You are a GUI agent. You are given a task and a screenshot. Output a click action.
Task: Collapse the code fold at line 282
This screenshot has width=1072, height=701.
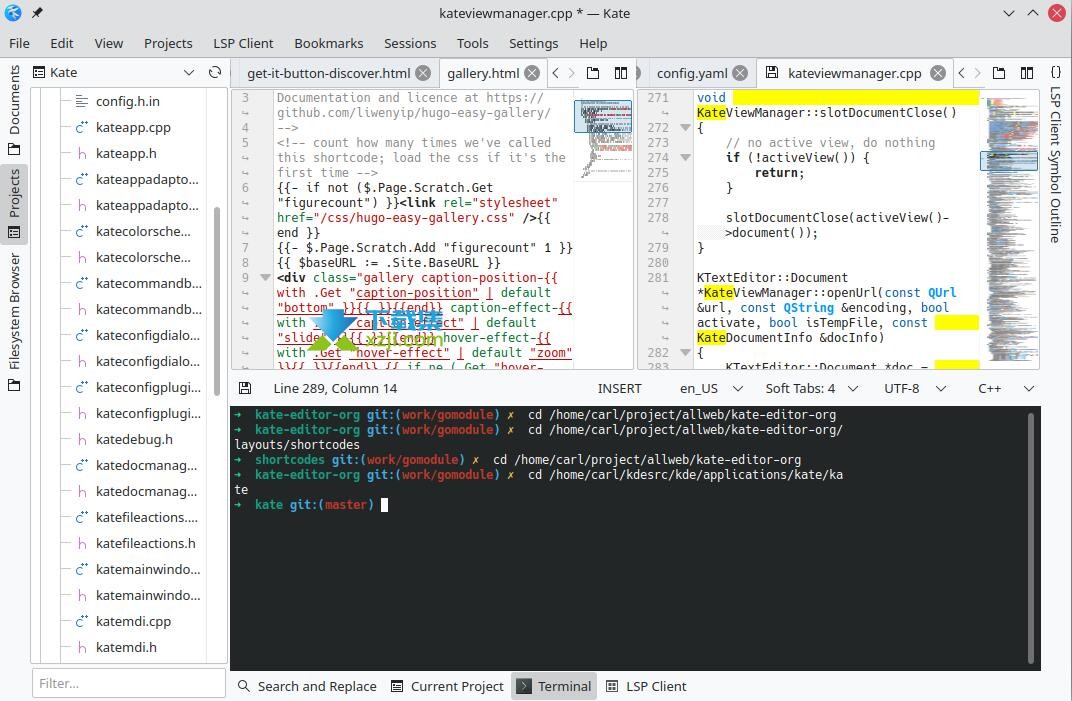685,352
